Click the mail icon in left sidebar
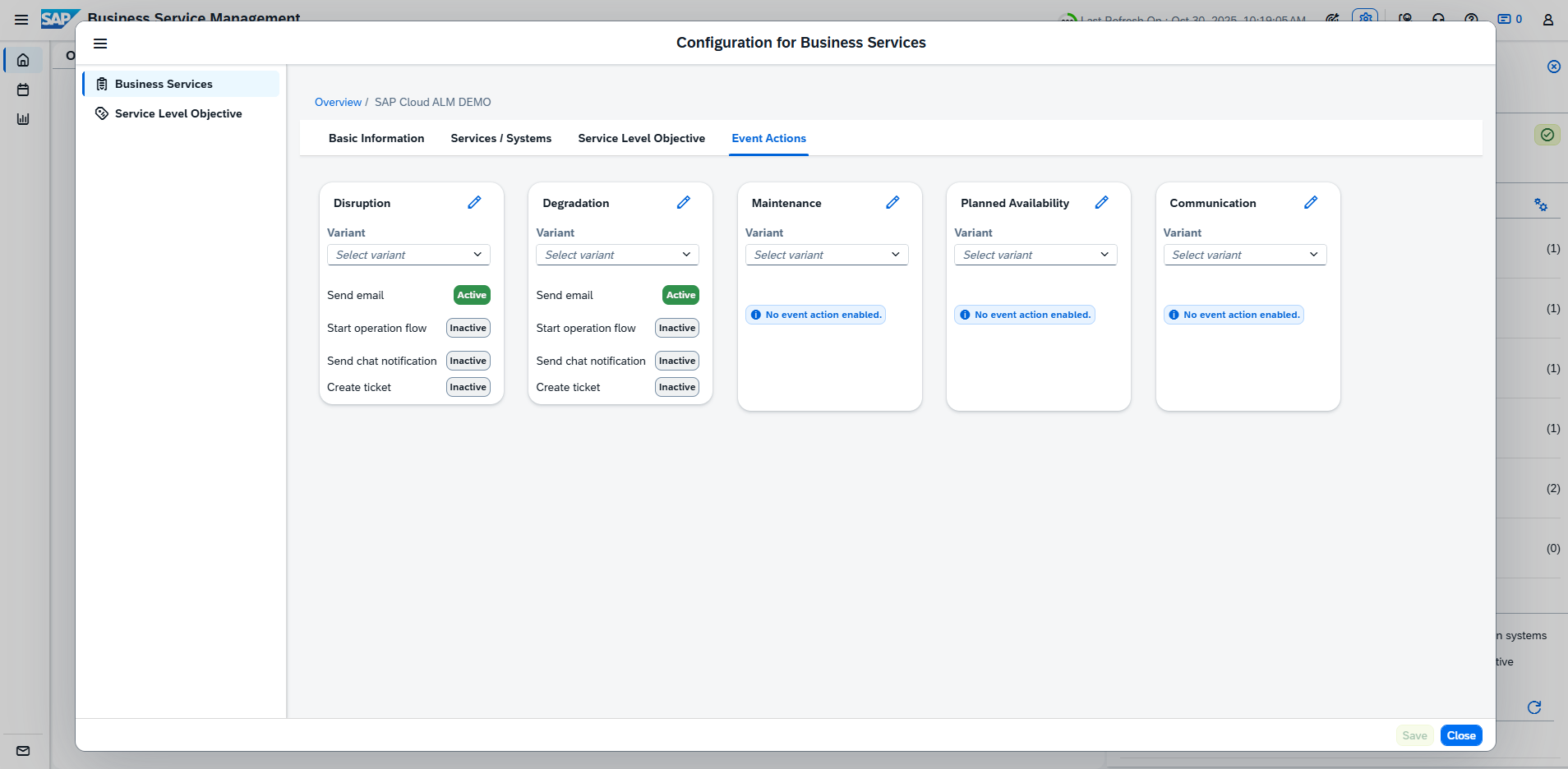Image resolution: width=1568 pixels, height=769 pixels. point(23,750)
